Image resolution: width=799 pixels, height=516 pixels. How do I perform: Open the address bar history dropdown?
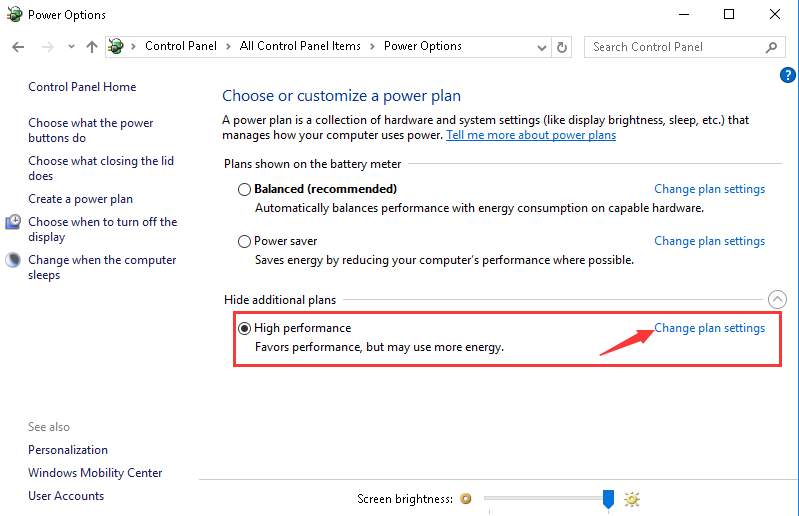point(542,46)
